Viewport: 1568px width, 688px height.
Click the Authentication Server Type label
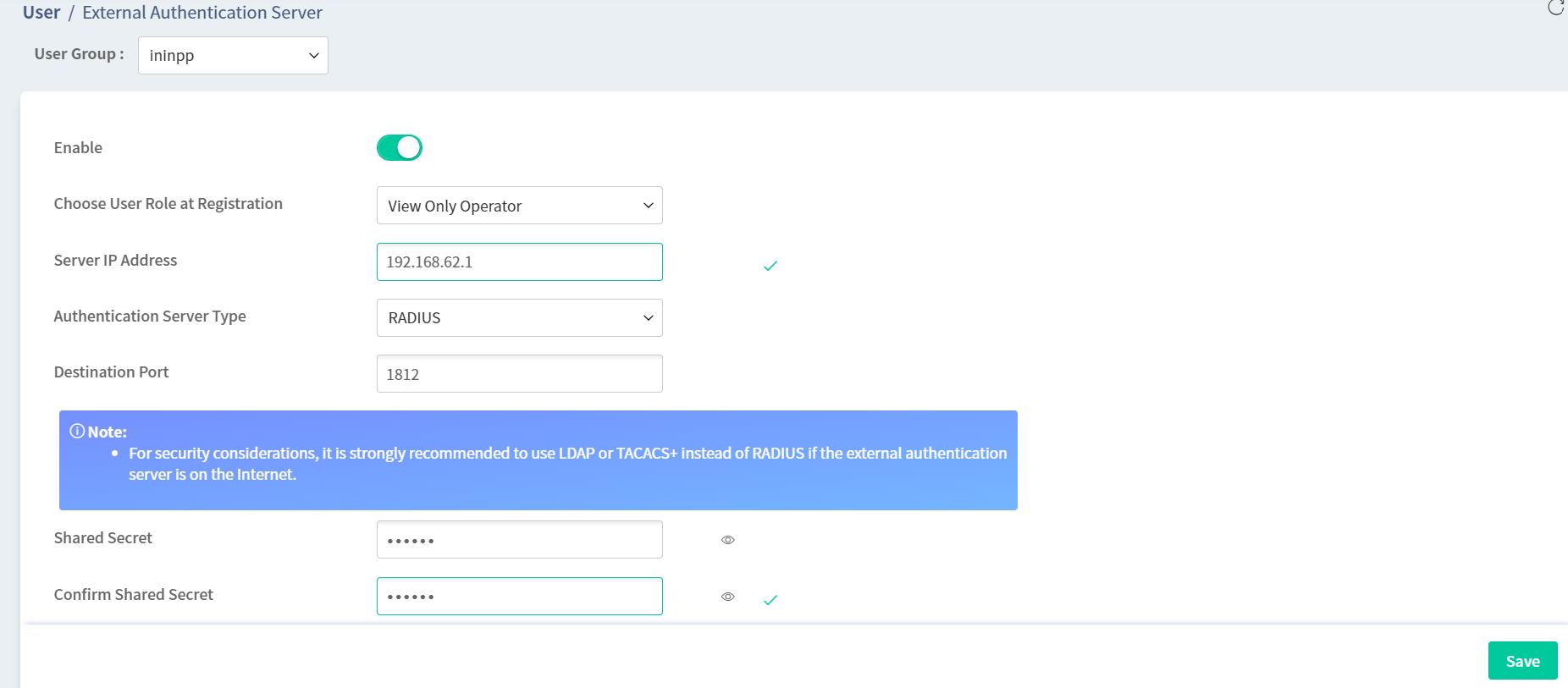click(150, 316)
